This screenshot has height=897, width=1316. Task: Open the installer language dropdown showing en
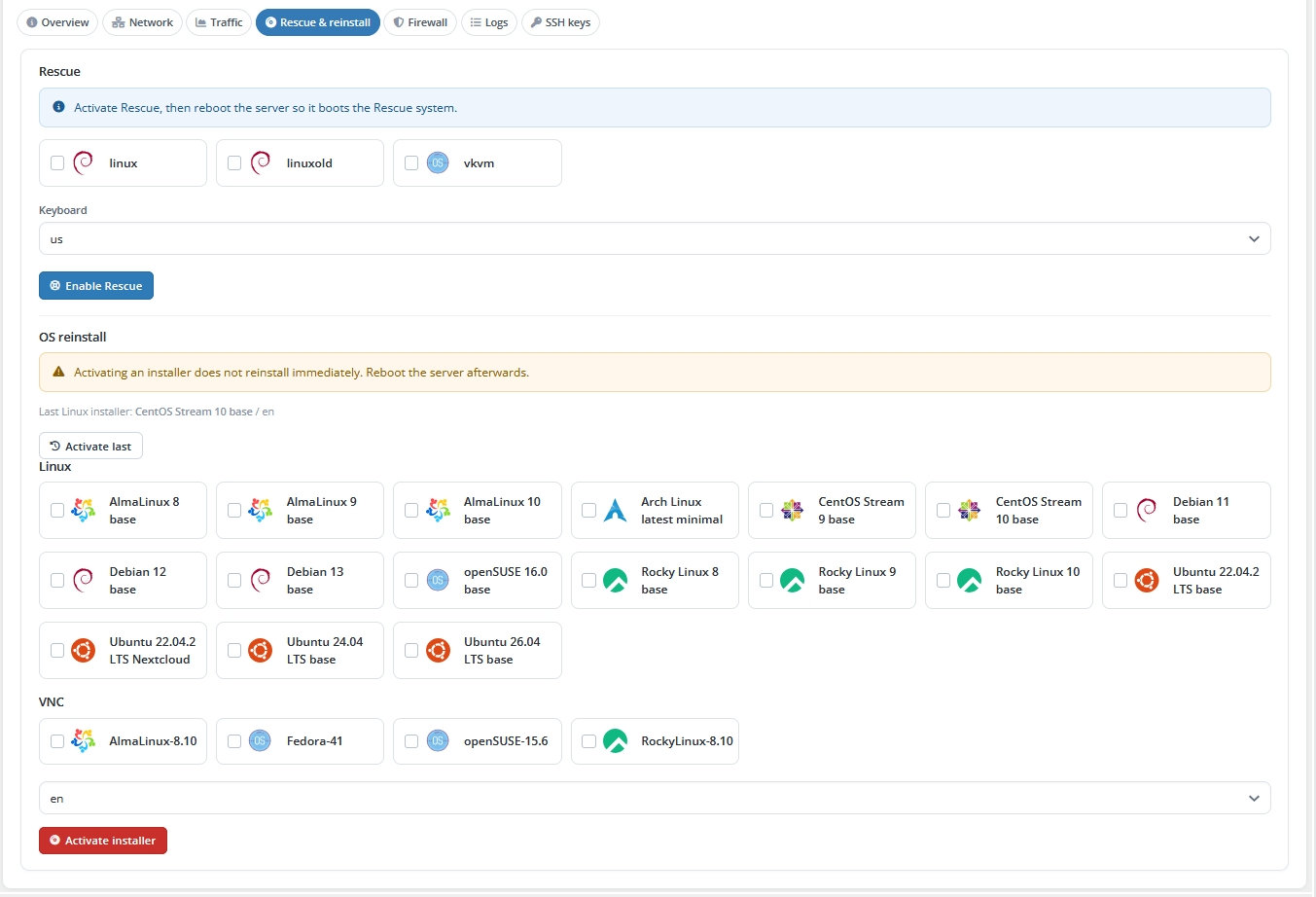click(x=655, y=798)
